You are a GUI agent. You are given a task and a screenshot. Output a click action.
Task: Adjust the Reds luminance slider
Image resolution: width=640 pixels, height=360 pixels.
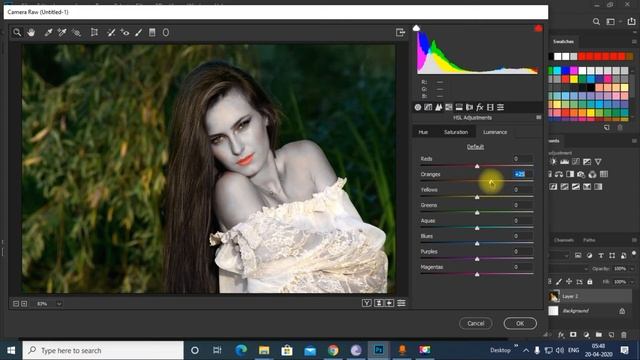(477, 166)
